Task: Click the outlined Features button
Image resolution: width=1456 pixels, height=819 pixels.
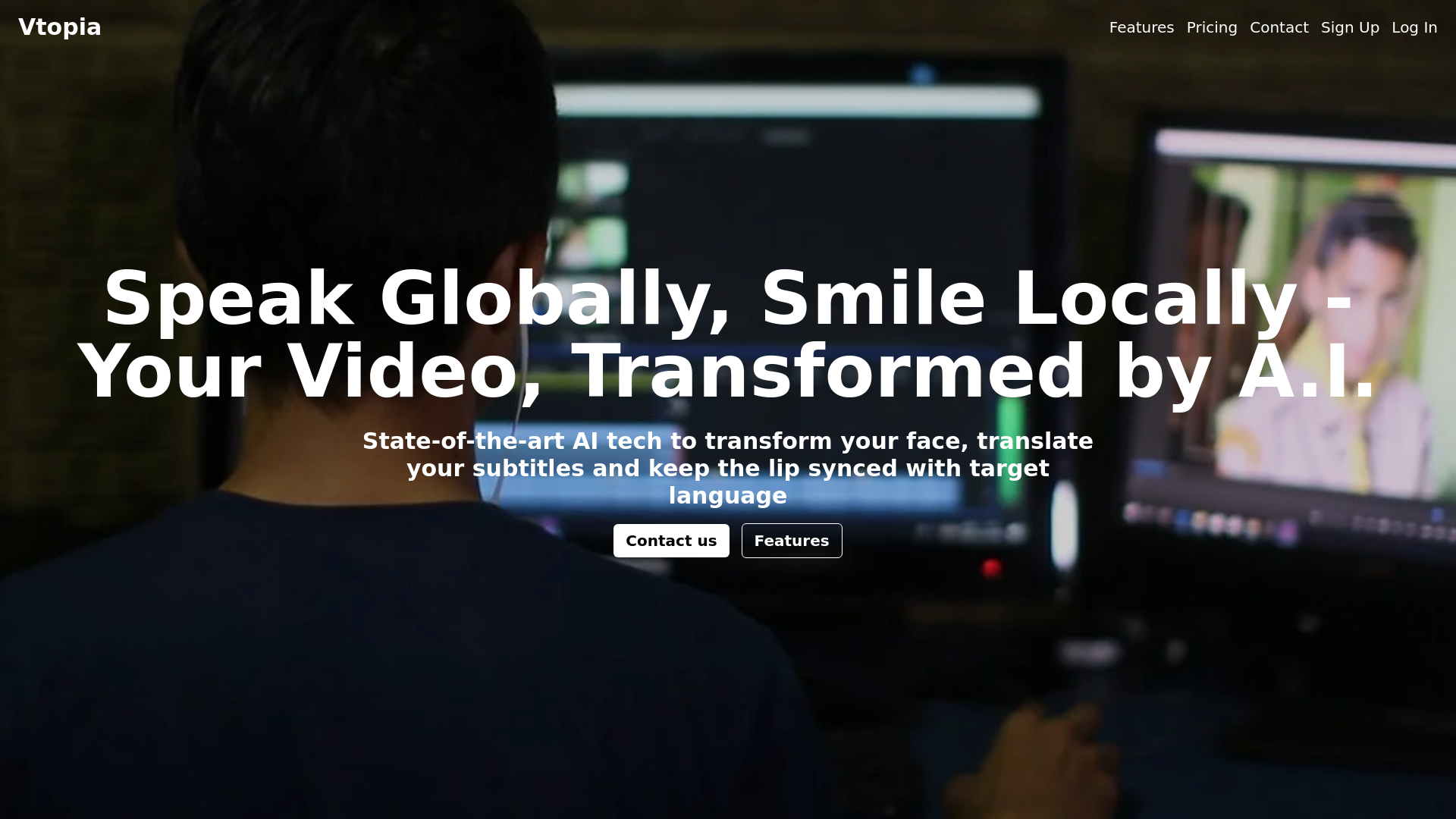Action: 792,541
